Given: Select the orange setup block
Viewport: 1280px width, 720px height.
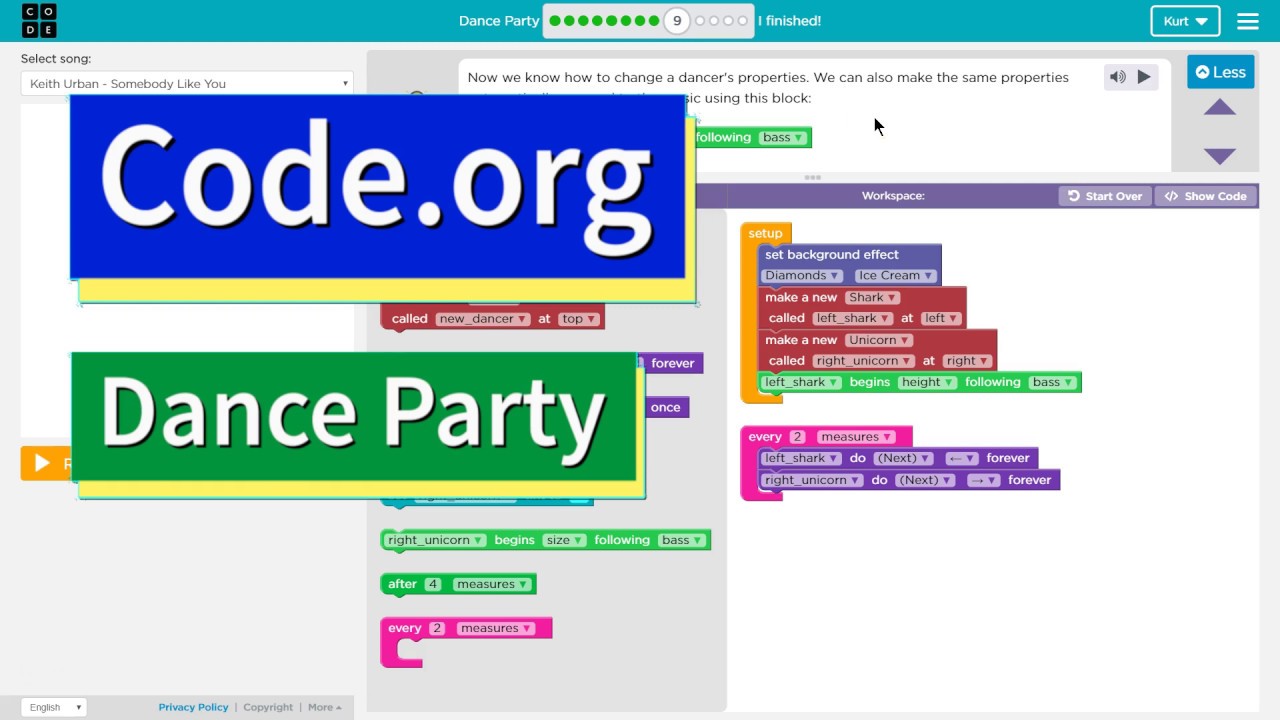Looking at the screenshot, I should 765,233.
